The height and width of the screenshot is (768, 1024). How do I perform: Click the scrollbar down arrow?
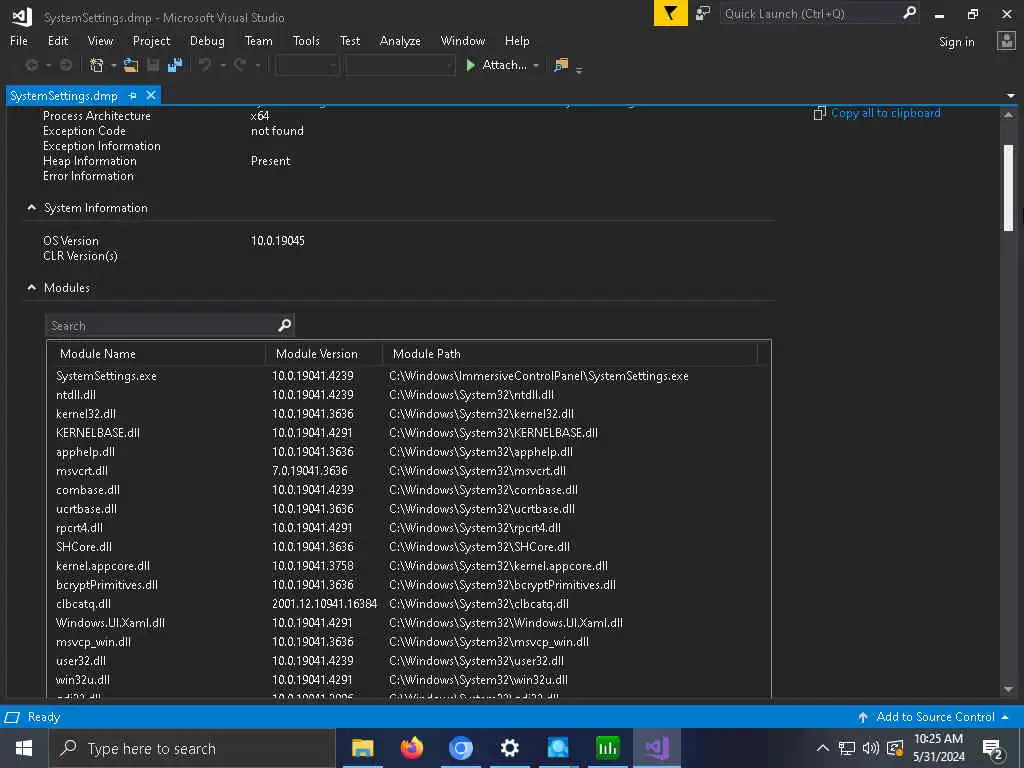coord(1008,690)
